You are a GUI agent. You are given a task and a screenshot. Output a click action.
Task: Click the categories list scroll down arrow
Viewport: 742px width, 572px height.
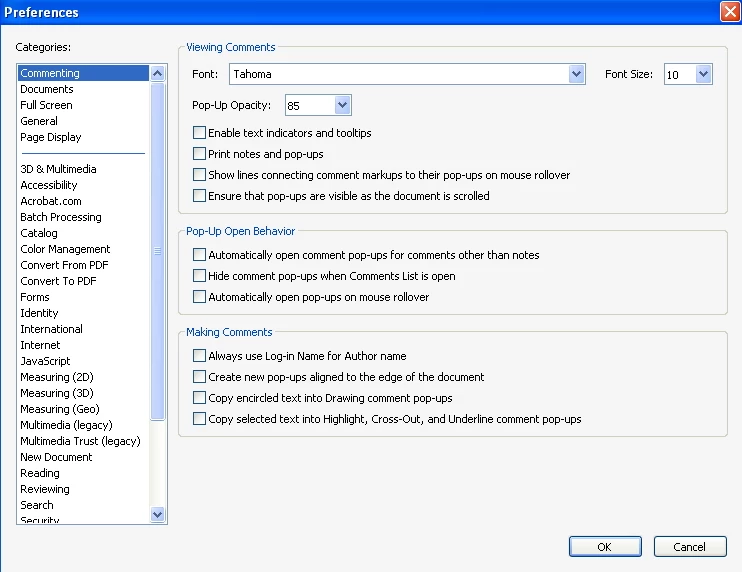(158, 514)
